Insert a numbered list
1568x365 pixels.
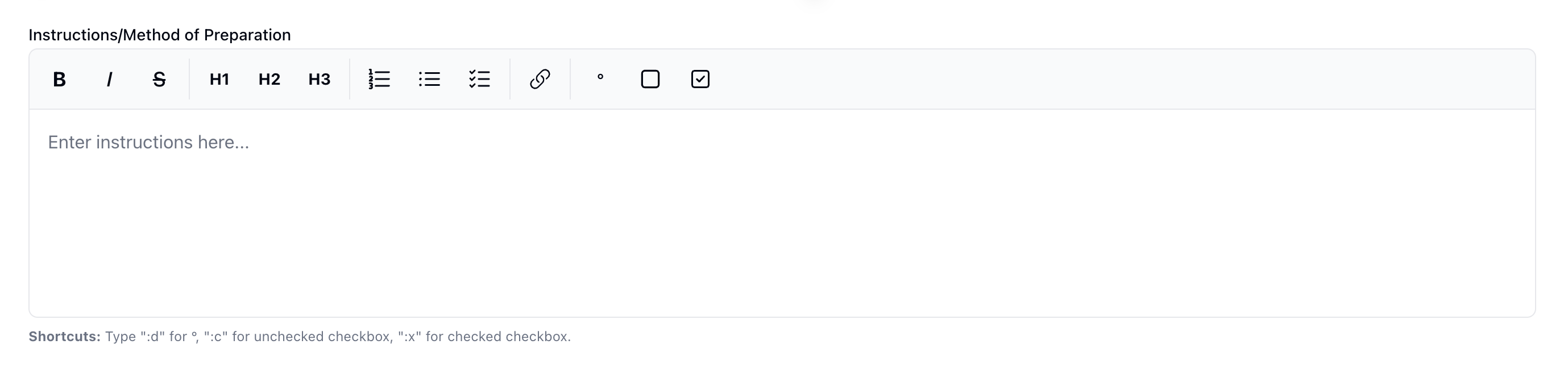point(379,79)
